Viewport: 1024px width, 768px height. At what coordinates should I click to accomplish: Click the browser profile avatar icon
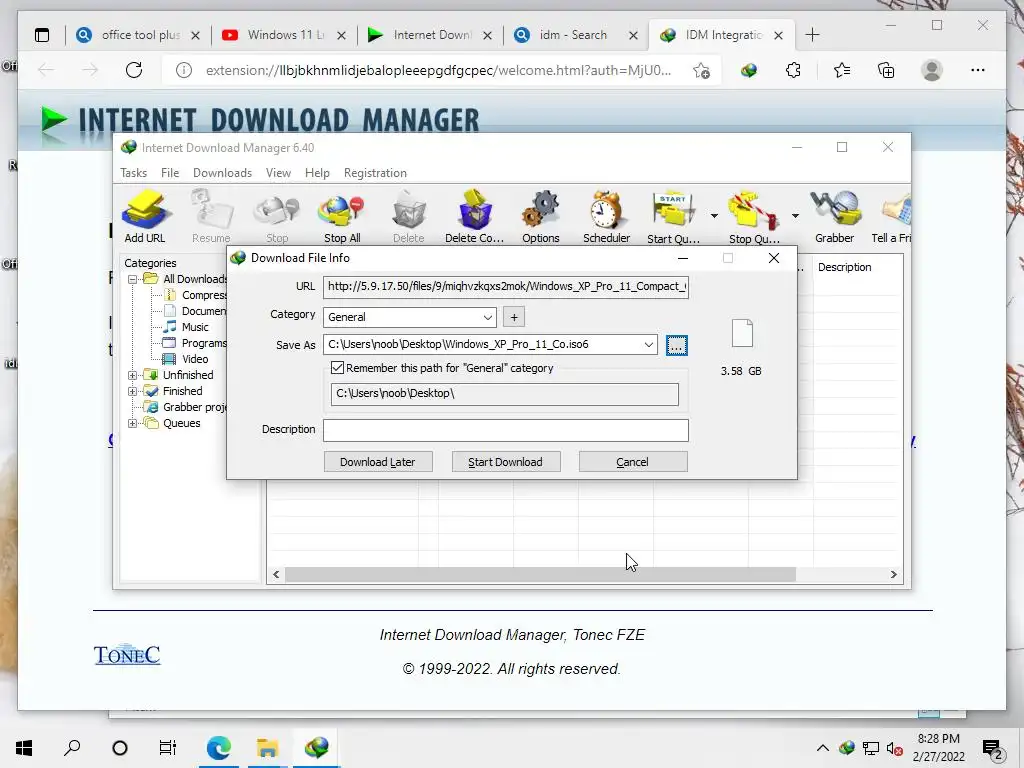[932, 70]
